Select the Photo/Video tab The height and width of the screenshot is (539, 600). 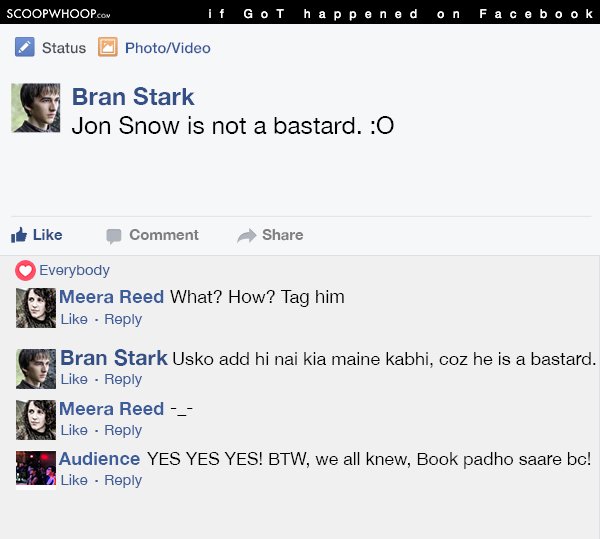click(x=168, y=48)
